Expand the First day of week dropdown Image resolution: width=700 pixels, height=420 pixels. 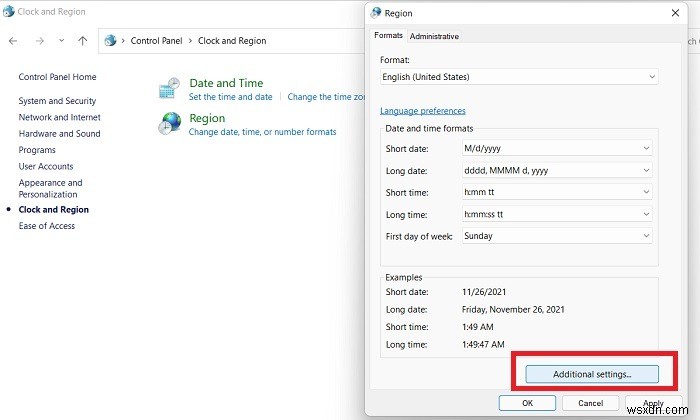[557, 236]
